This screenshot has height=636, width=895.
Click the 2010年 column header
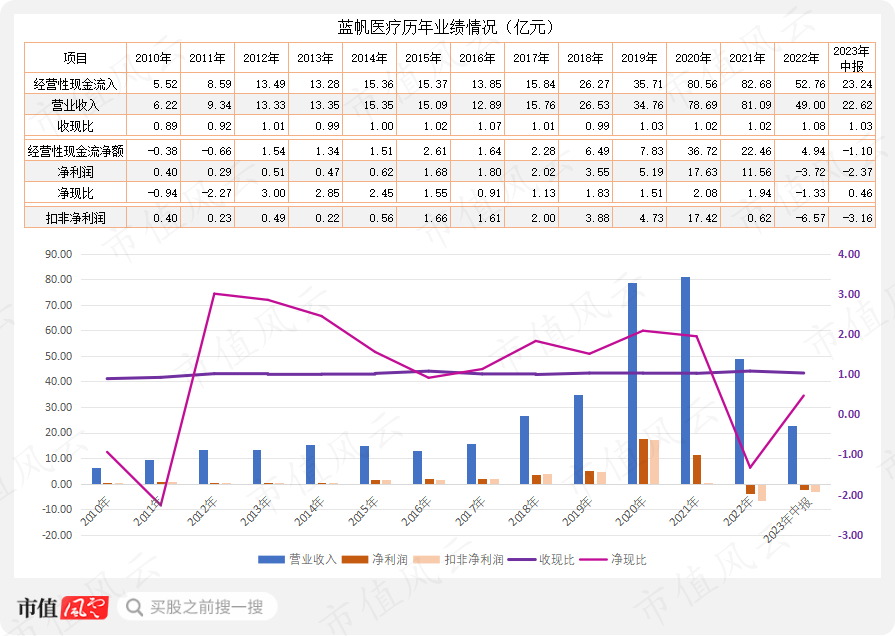[x=153, y=58]
